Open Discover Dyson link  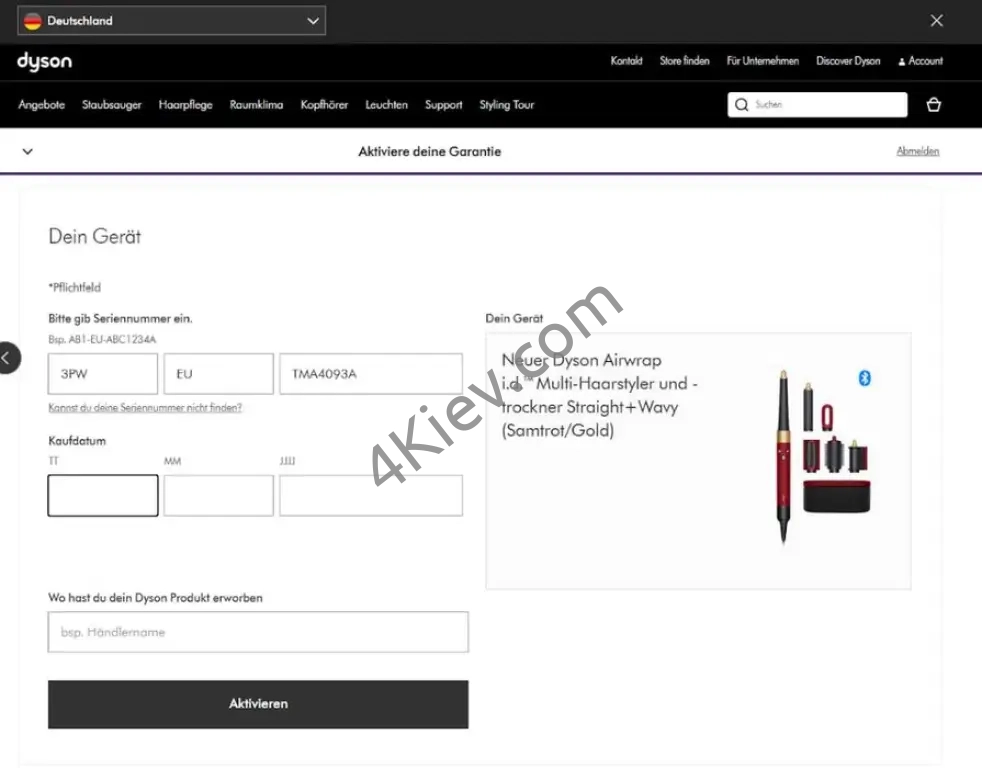pyautogui.click(x=848, y=61)
